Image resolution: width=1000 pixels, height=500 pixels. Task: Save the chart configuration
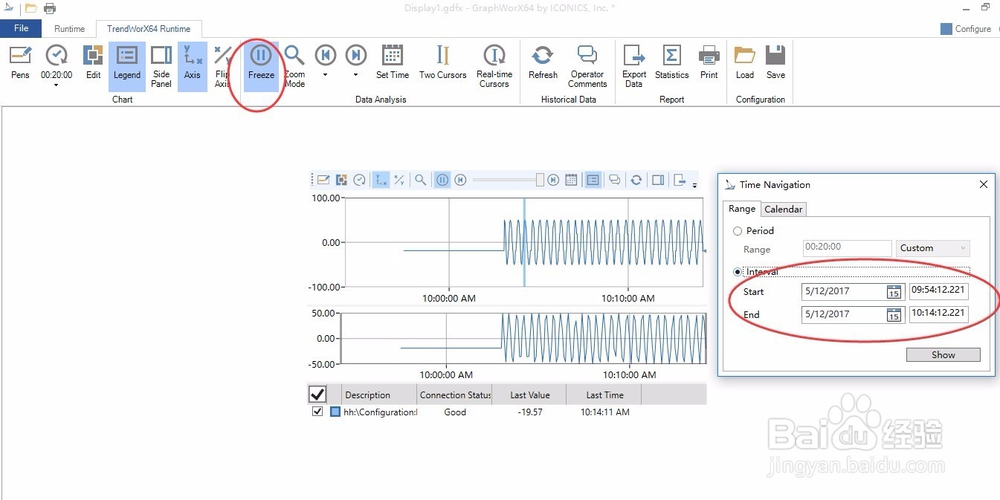point(776,62)
